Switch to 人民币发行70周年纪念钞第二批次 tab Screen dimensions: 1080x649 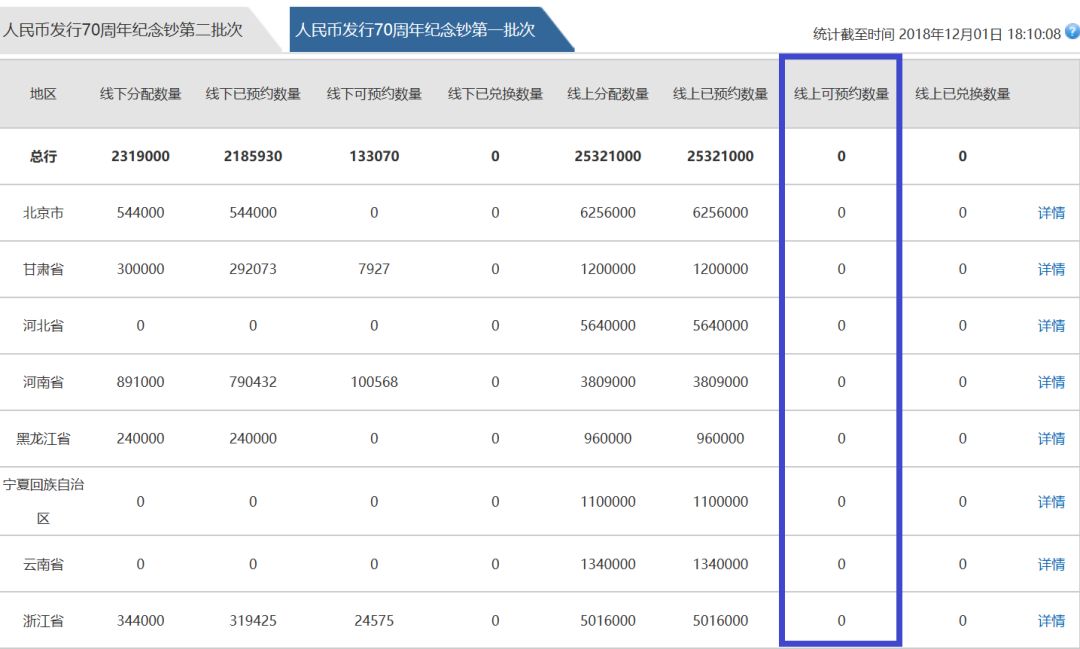pos(123,30)
